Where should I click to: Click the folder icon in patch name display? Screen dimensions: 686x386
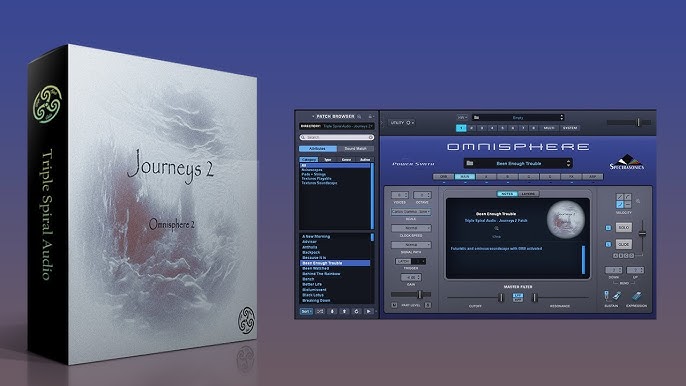tap(470, 163)
